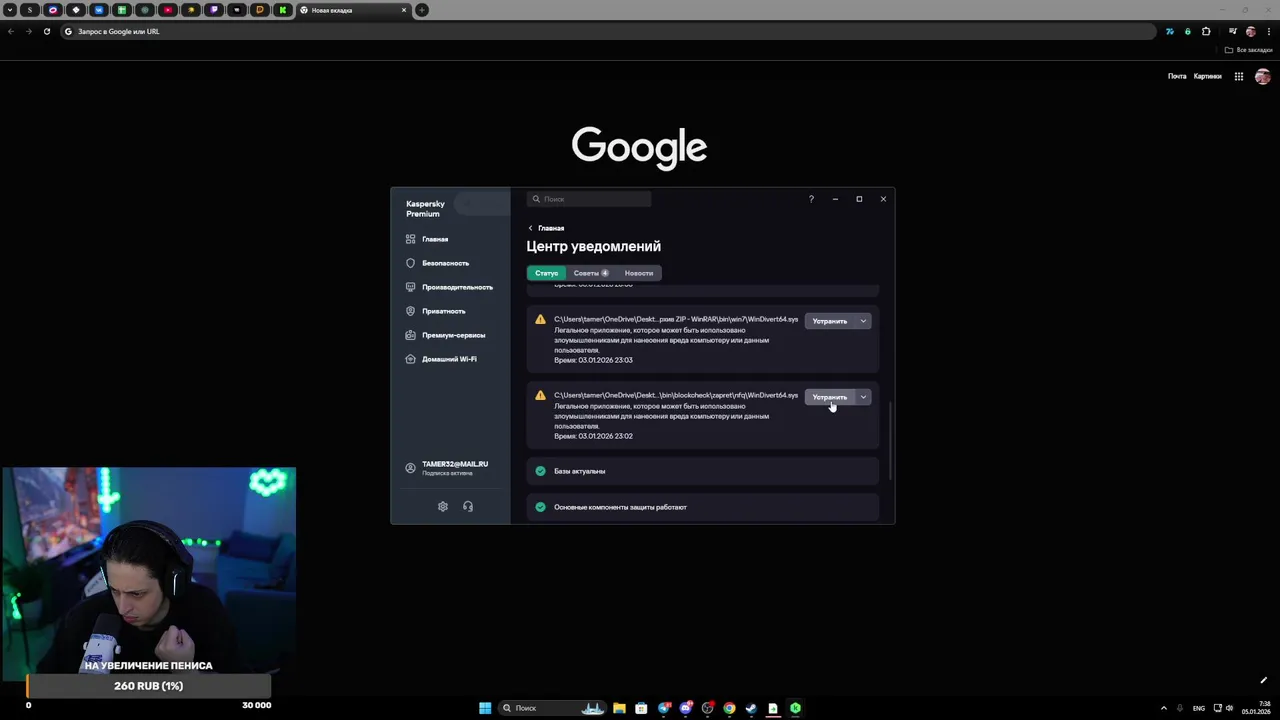Open account TAMER32@MAIL.RU profile
Screen dimensions: 1280x720
click(447, 468)
